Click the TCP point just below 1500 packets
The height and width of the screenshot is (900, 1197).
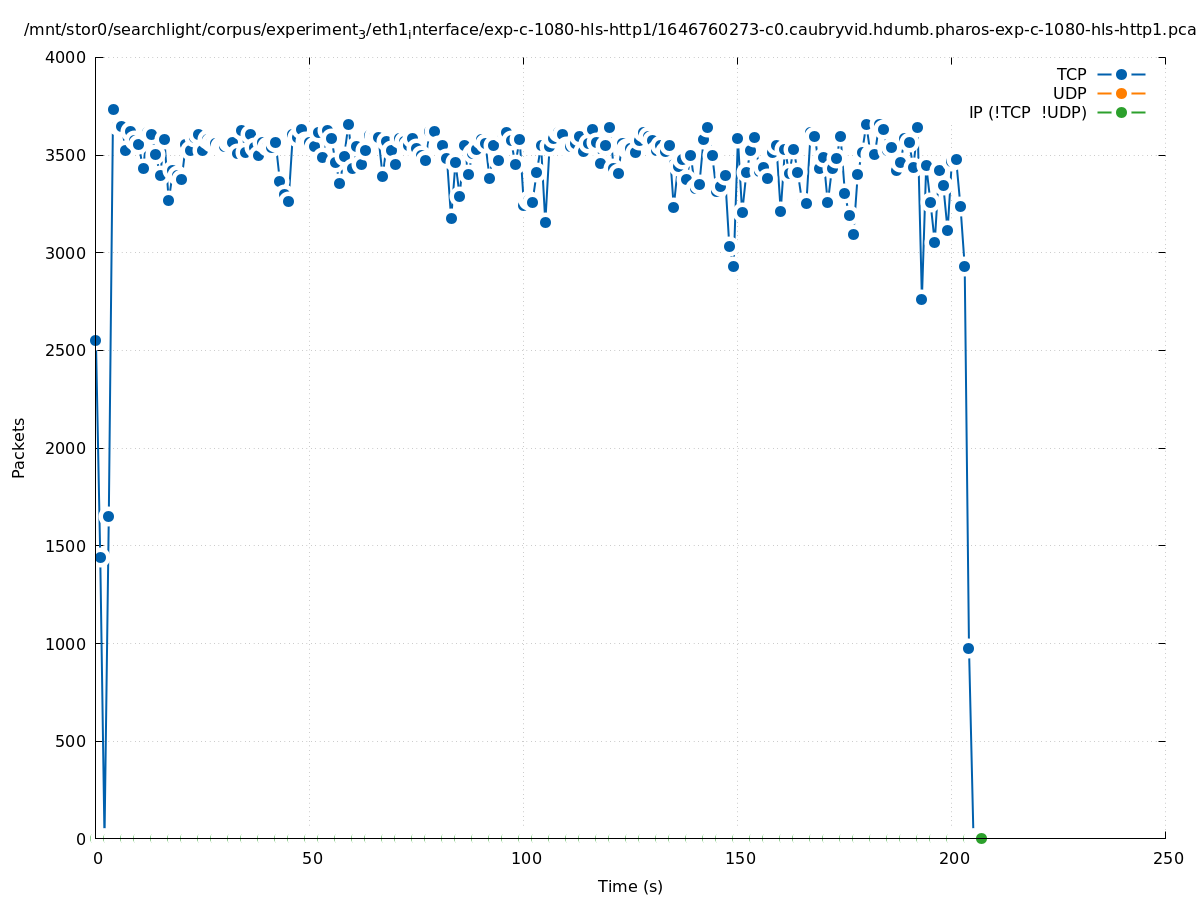[100, 557]
